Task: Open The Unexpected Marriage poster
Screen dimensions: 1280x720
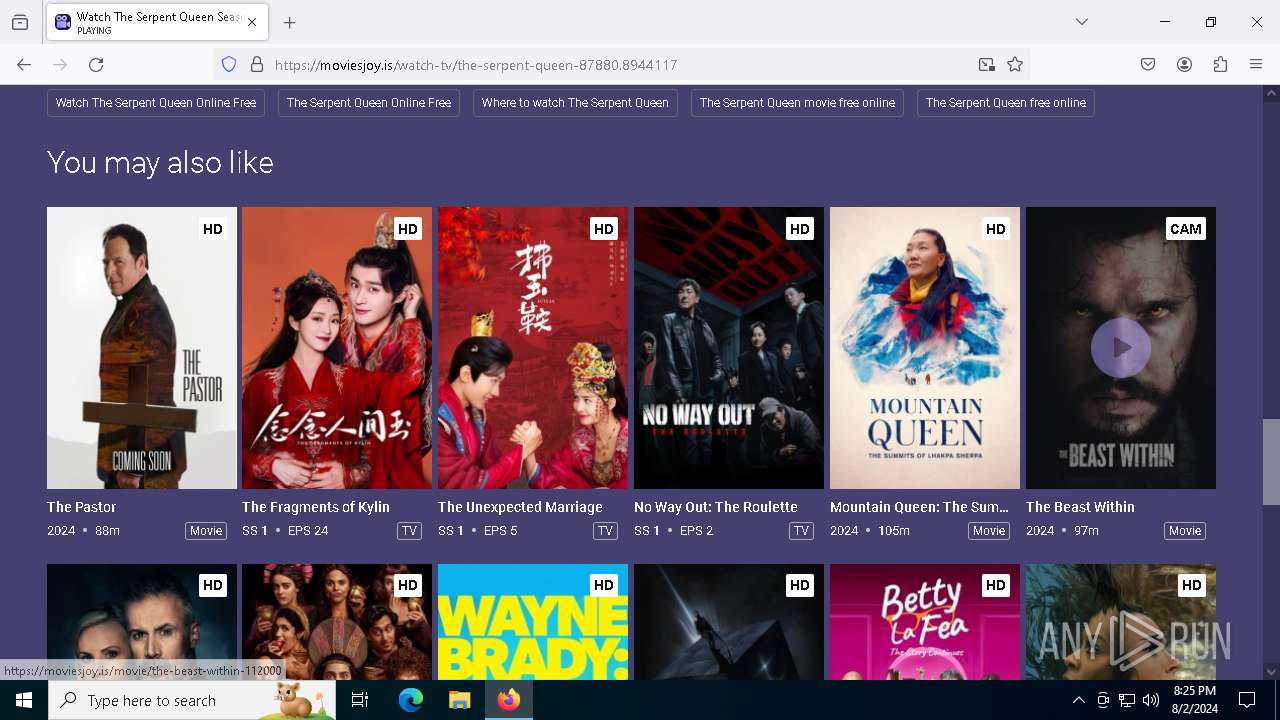Action: [533, 348]
